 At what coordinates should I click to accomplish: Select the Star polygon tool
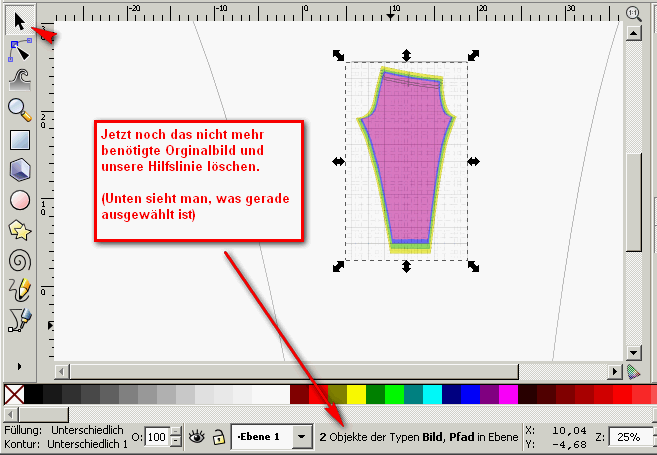19,230
